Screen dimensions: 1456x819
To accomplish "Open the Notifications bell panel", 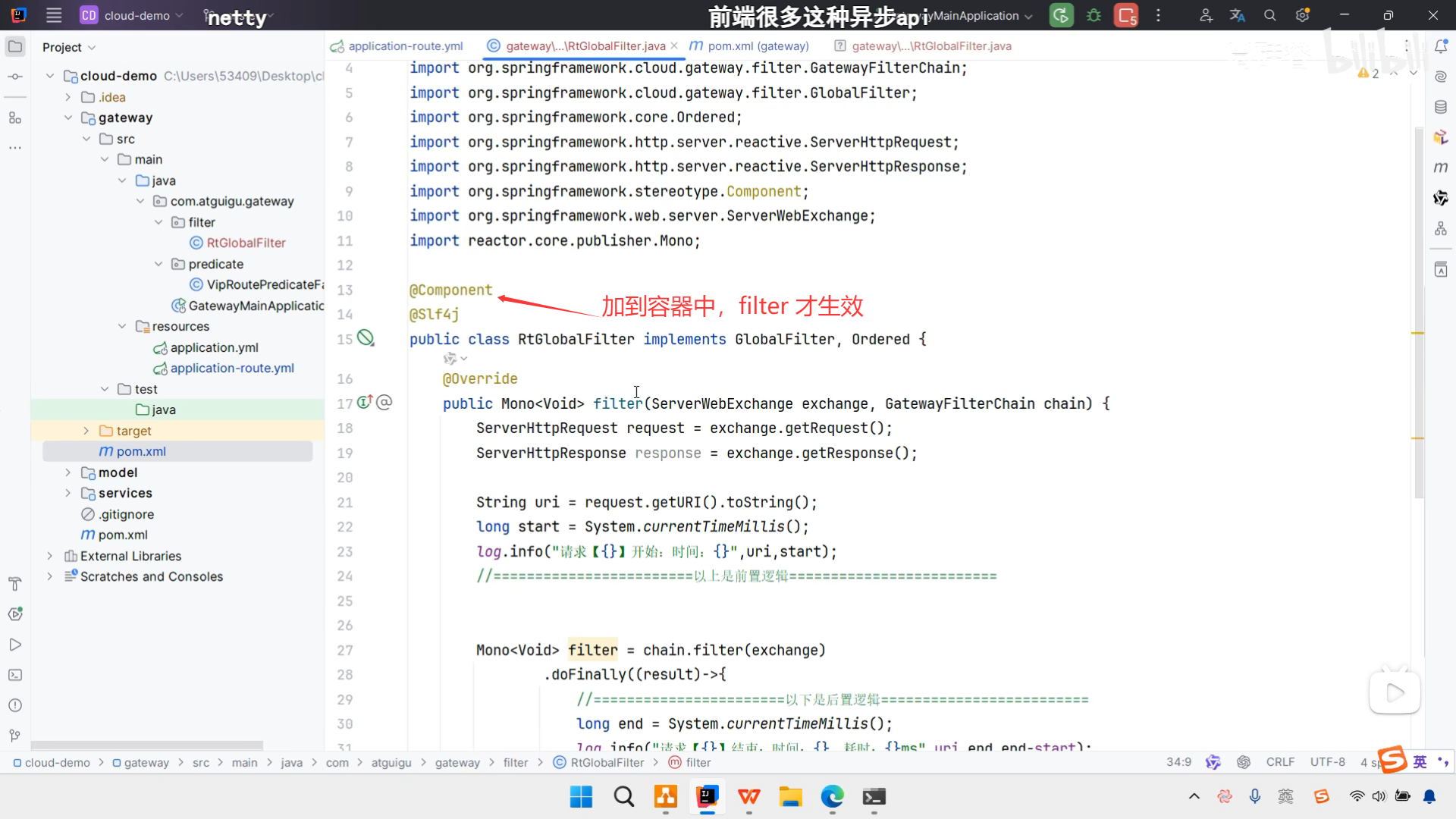I will point(1441,46).
